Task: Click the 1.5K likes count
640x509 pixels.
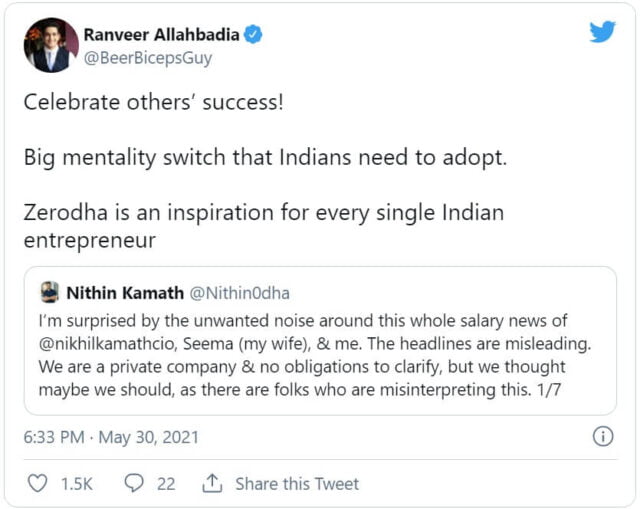Action: pos(76,483)
